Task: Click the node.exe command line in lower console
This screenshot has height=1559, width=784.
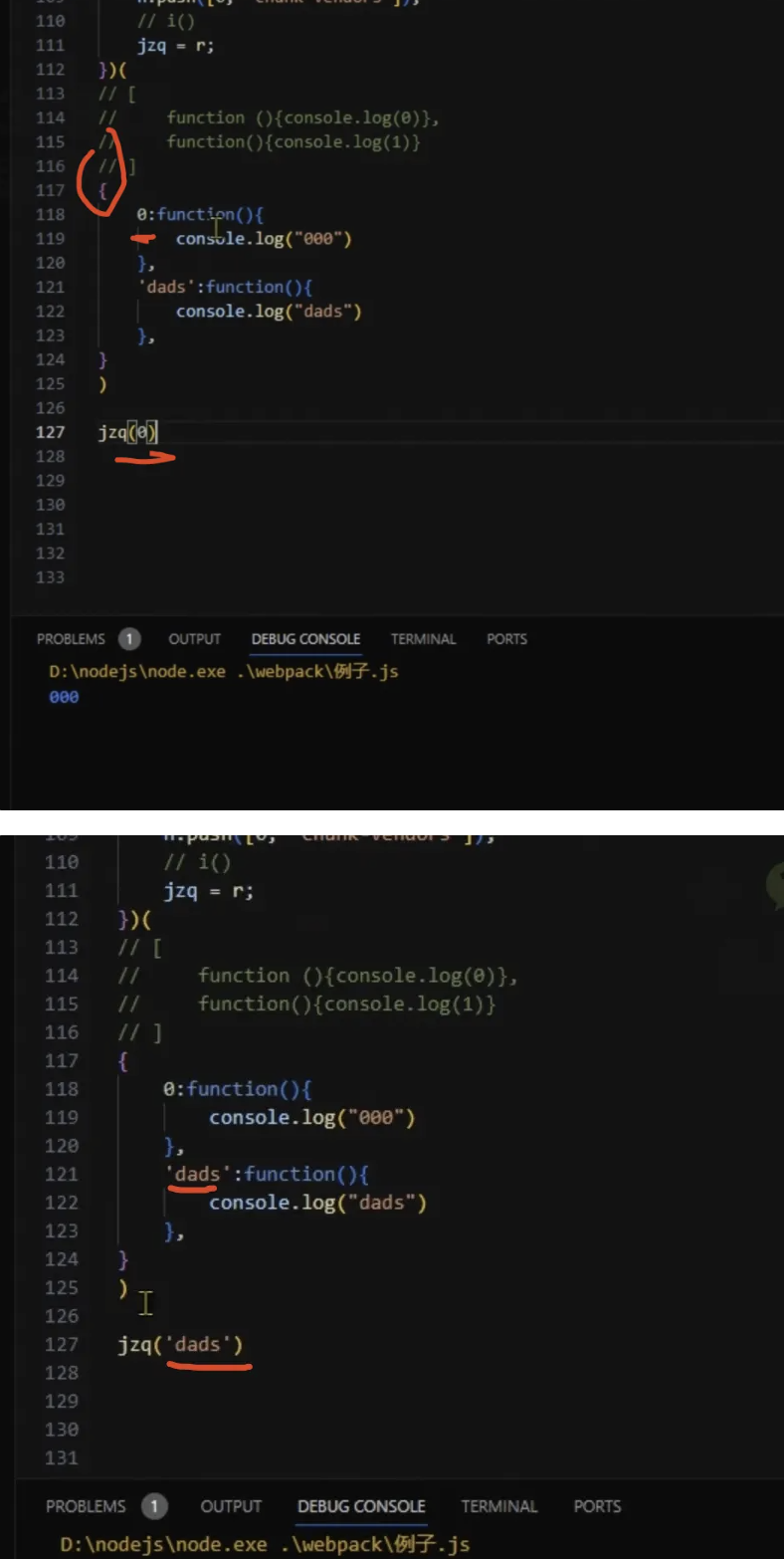Action: 264,1544
